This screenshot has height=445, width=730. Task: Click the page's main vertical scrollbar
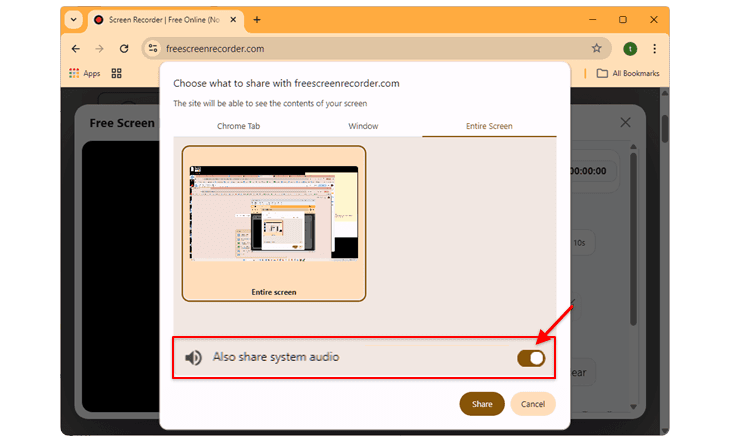click(665, 126)
